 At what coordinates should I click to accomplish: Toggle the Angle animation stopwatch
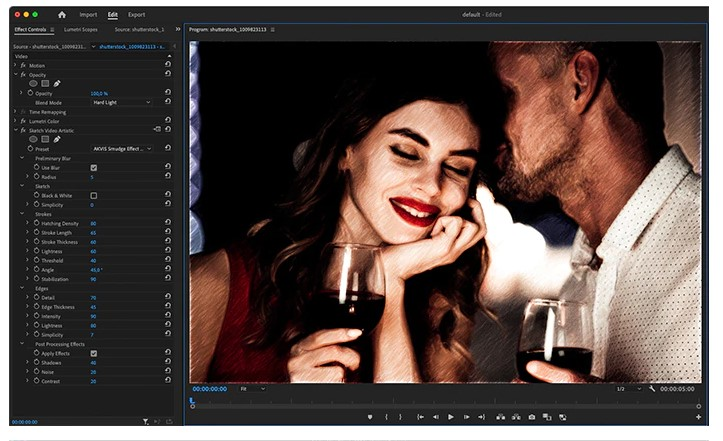pos(36,269)
